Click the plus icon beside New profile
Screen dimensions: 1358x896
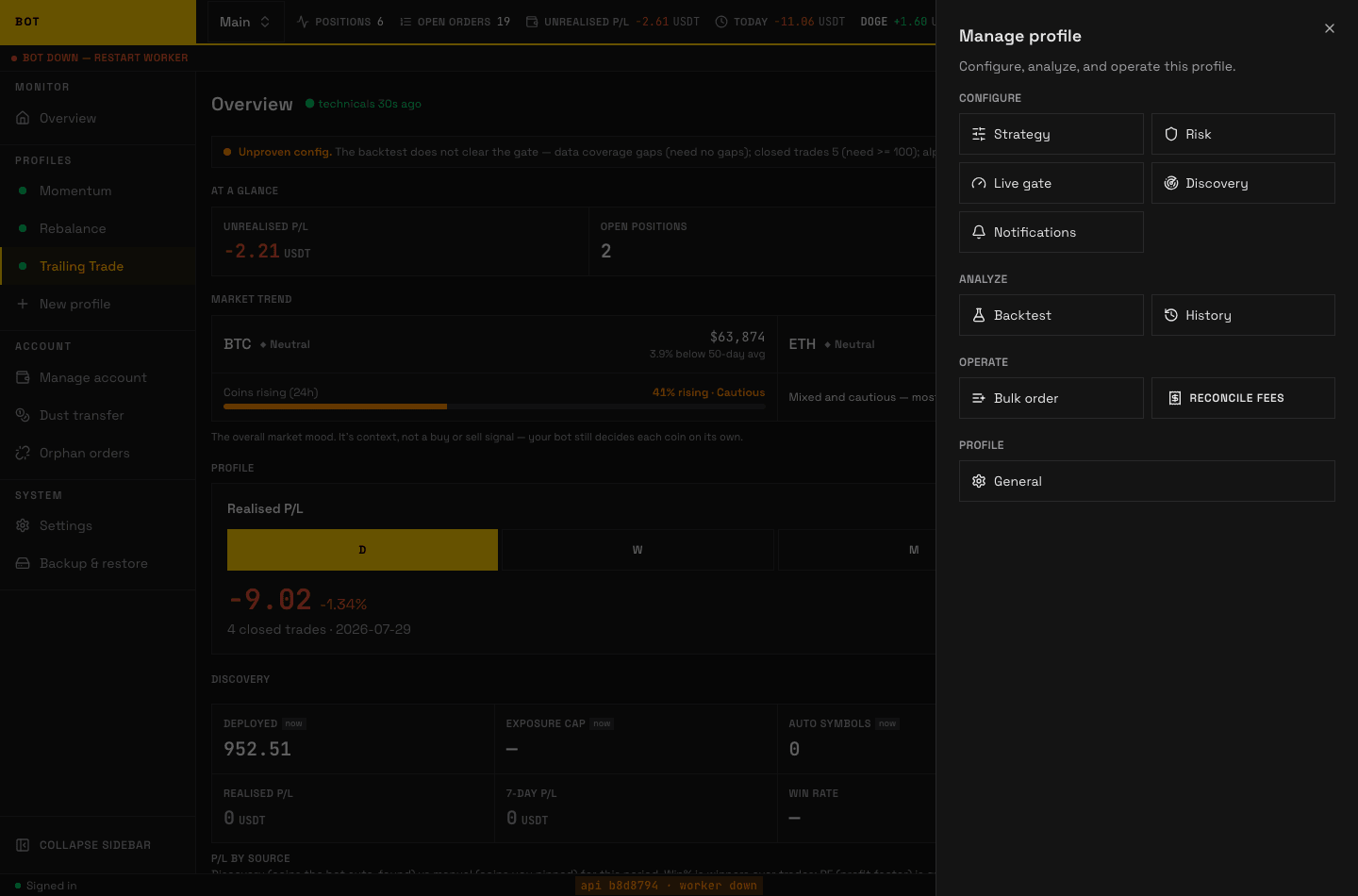click(23, 304)
